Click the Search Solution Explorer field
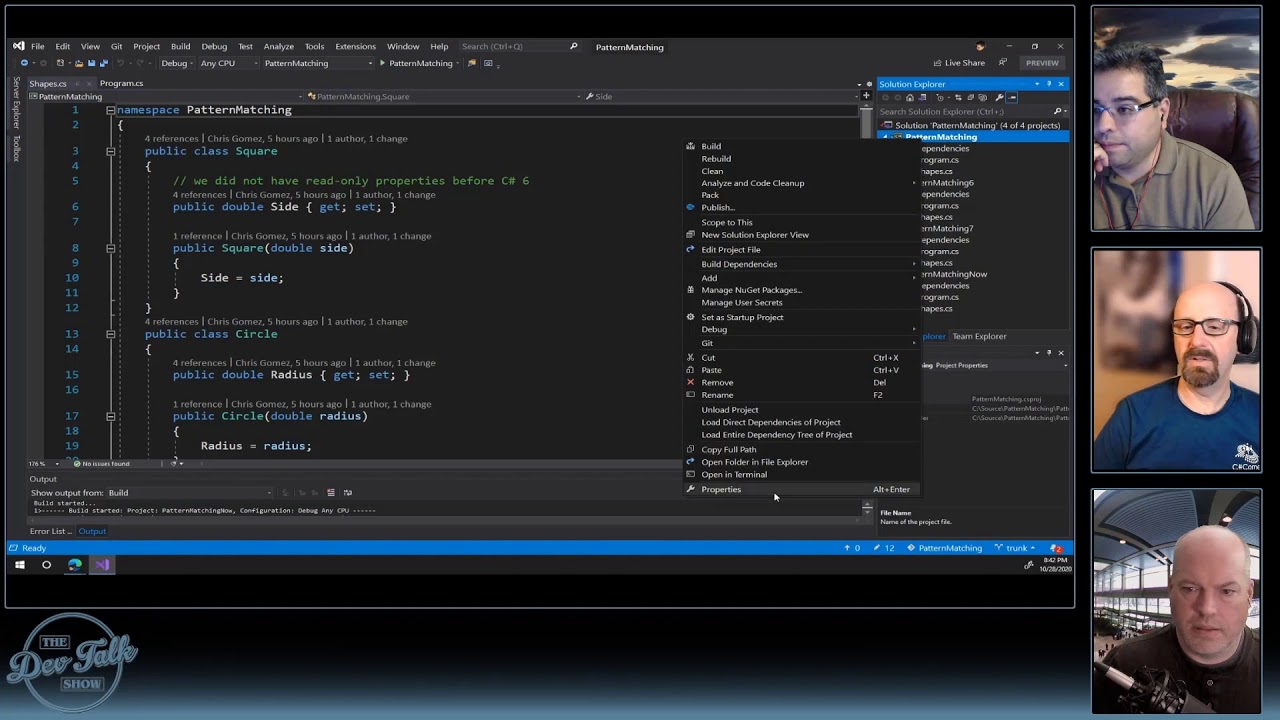This screenshot has width=1280, height=720. [x=972, y=112]
